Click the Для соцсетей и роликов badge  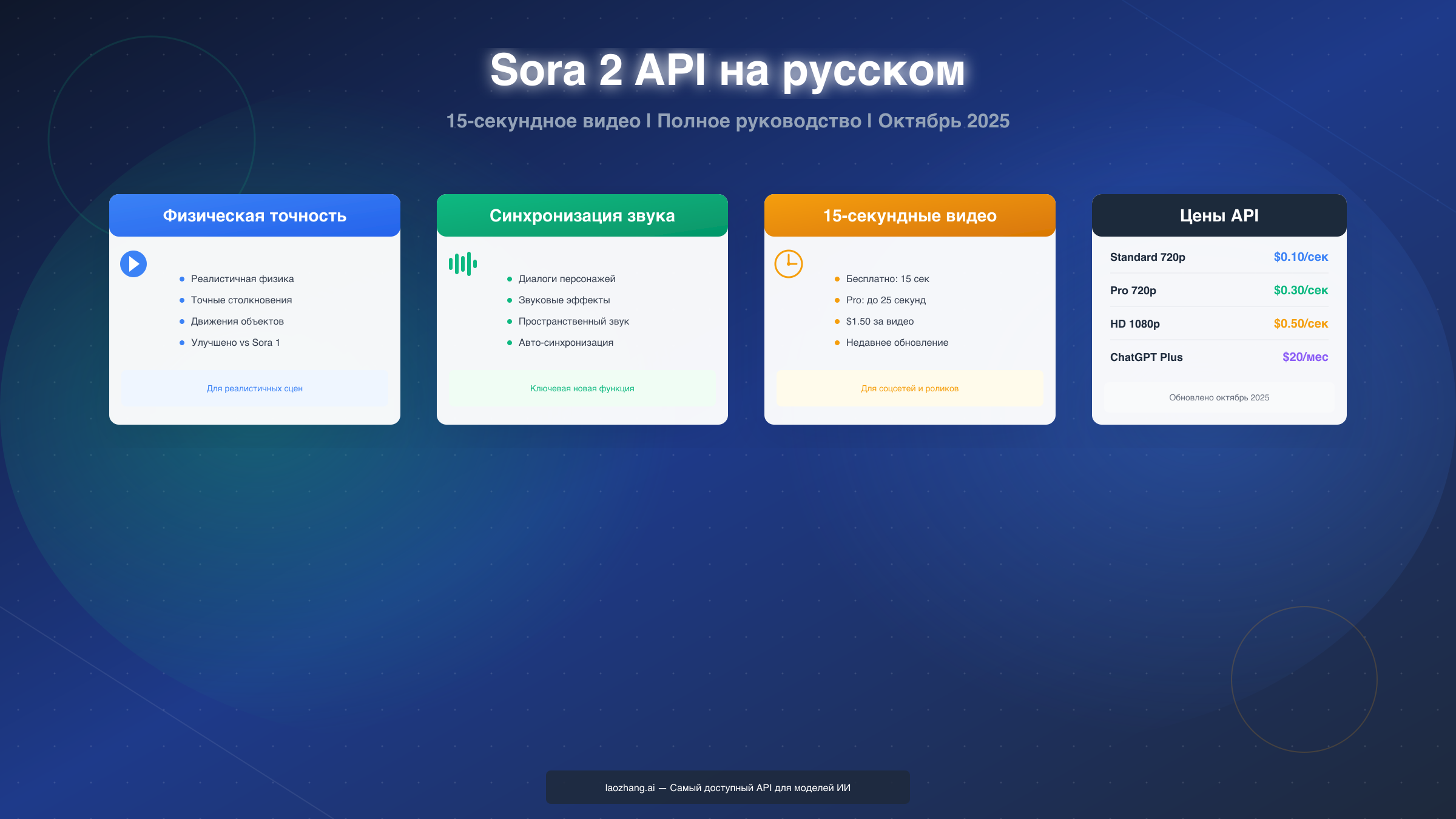(909, 388)
